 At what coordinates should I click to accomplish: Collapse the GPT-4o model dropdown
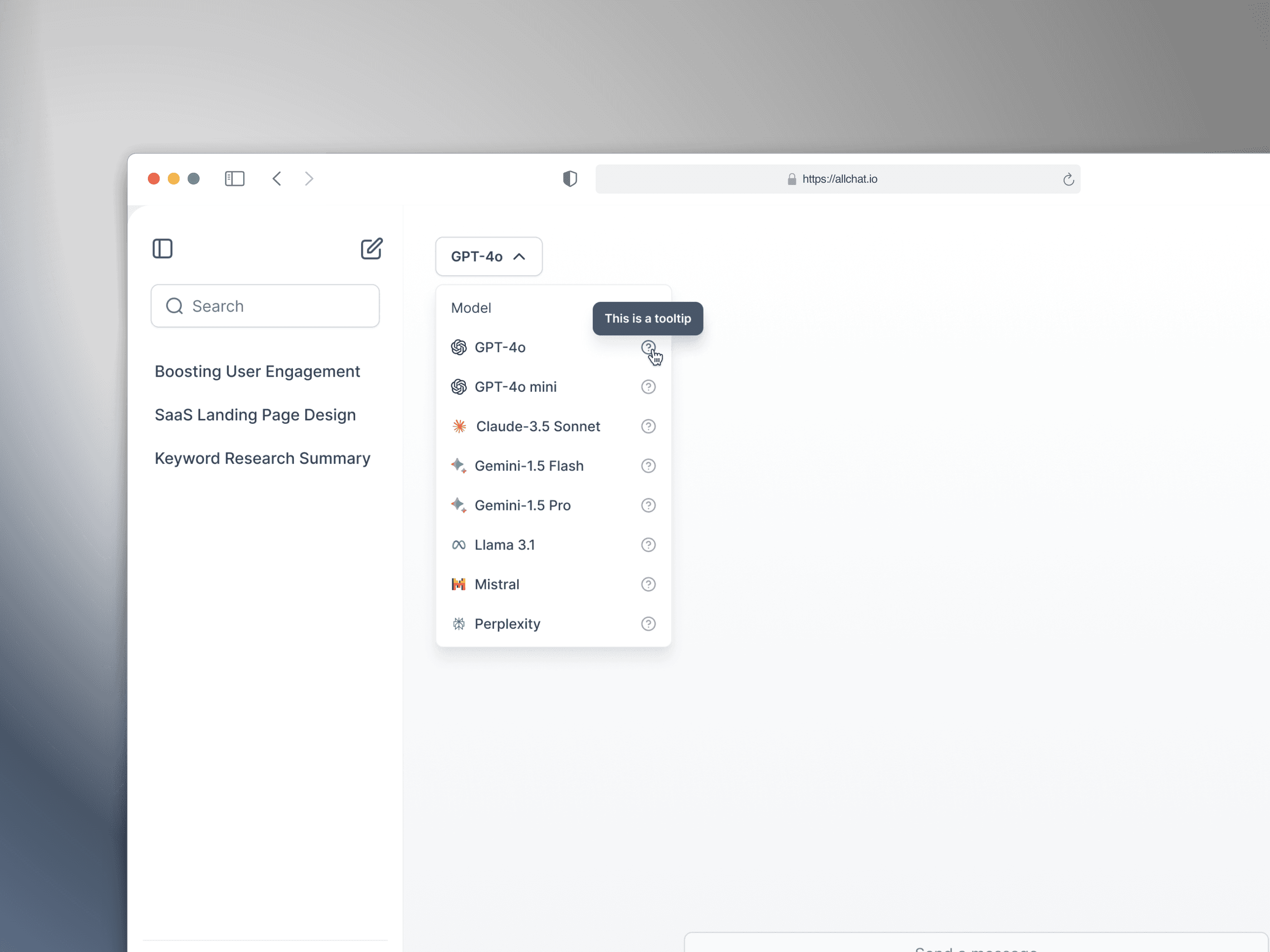point(488,257)
